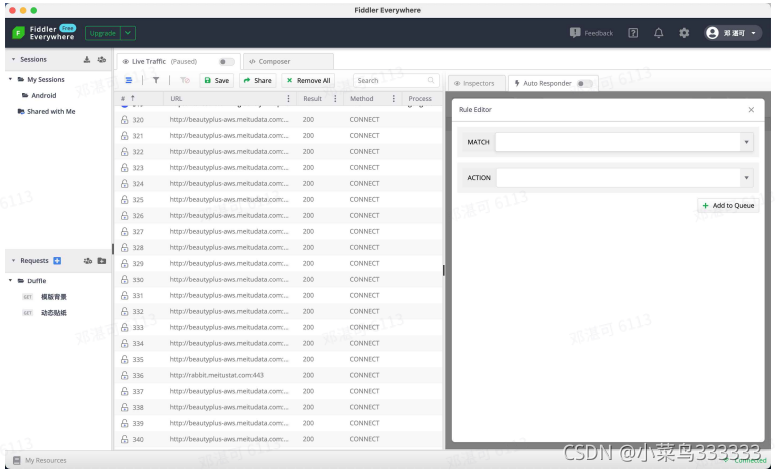Open Result column options menu

pyautogui.click(x=335, y=98)
